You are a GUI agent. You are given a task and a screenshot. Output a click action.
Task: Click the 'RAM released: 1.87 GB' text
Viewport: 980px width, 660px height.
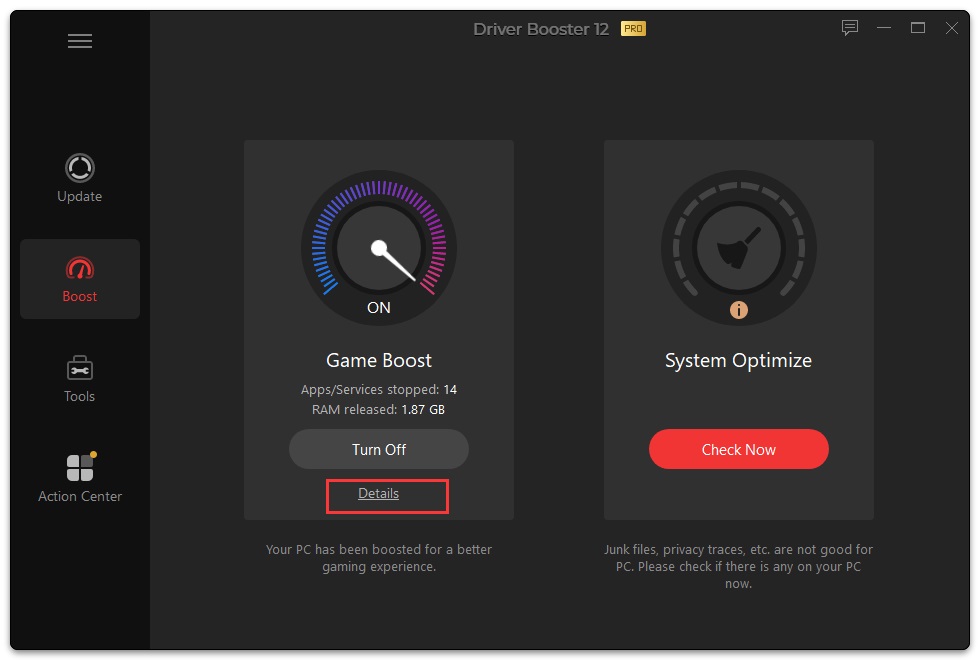point(379,409)
